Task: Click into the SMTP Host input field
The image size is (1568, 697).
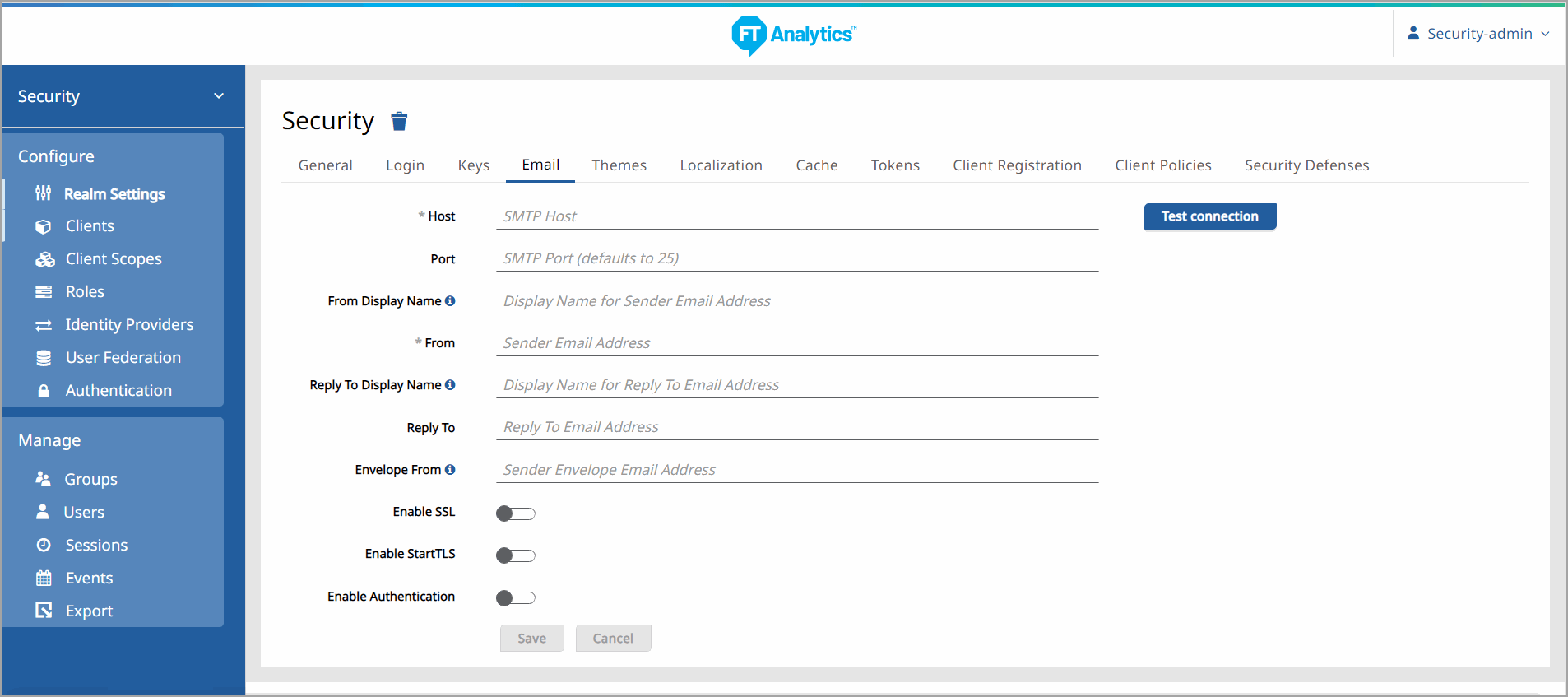Action: click(796, 216)
